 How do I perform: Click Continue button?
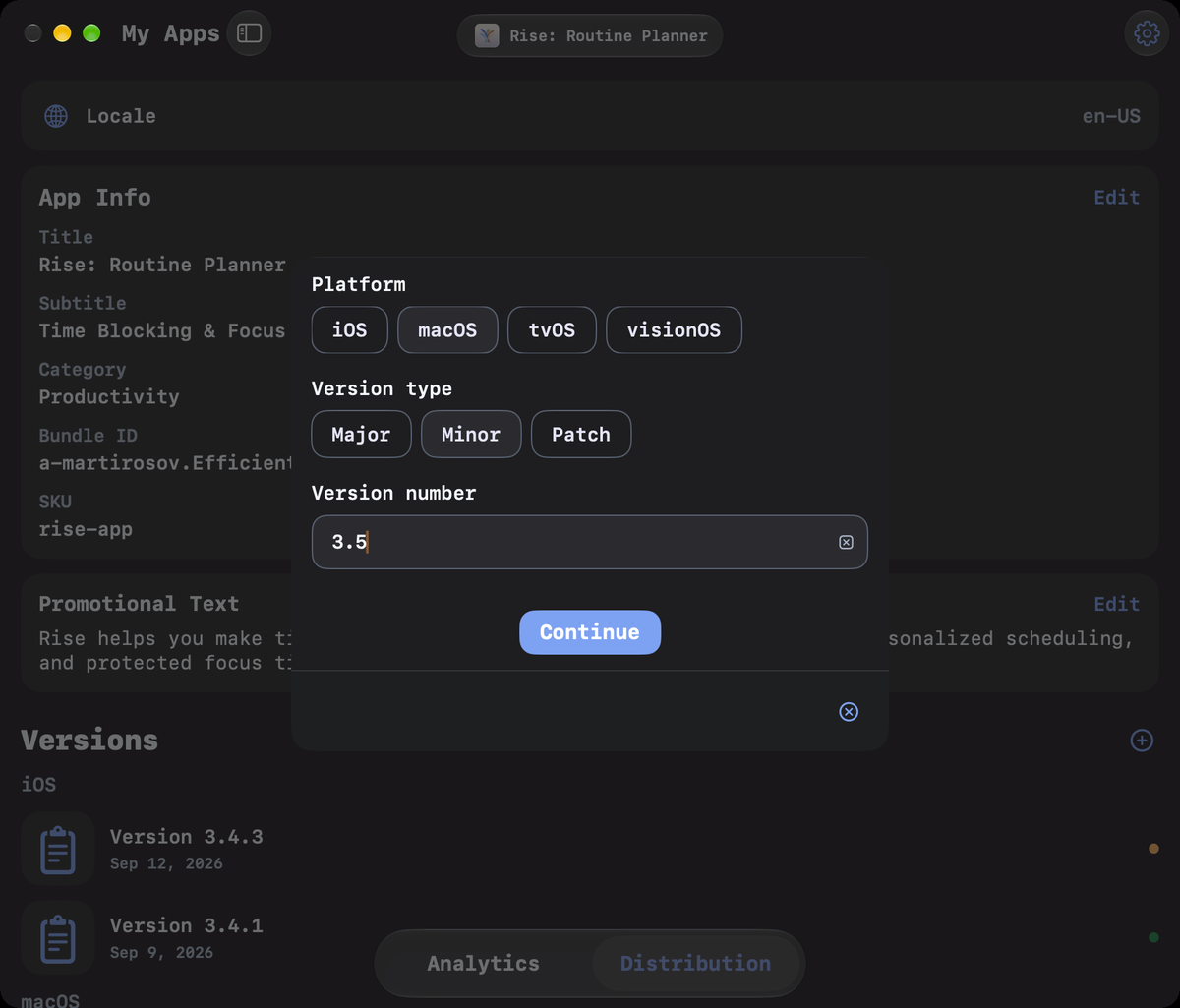(590, 632)
